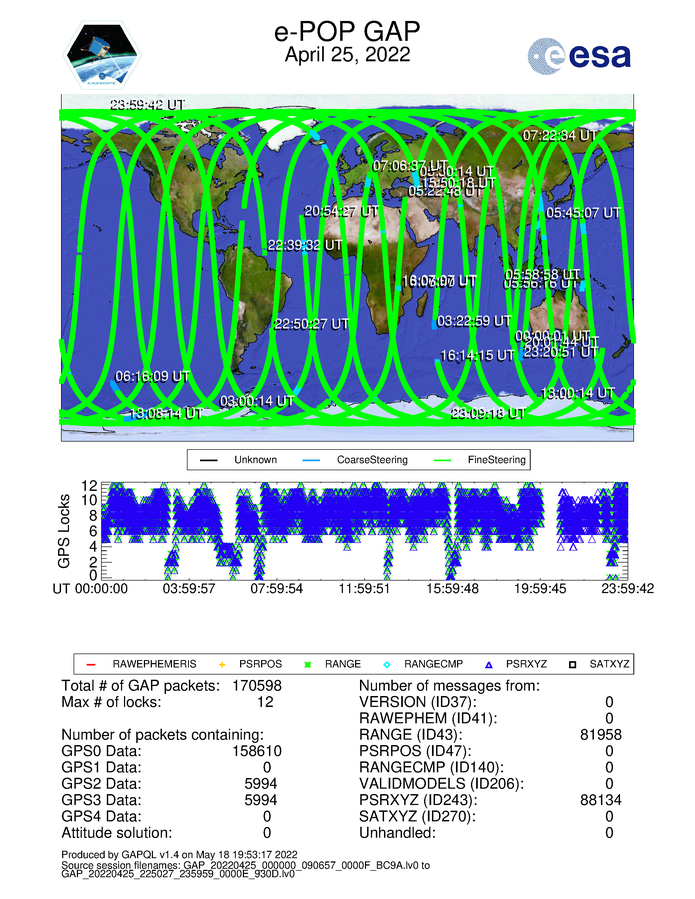Select the 06:16:09 UT orbit timestamp
This screenshot has height=899, width=695.
[x=152, y=376]
